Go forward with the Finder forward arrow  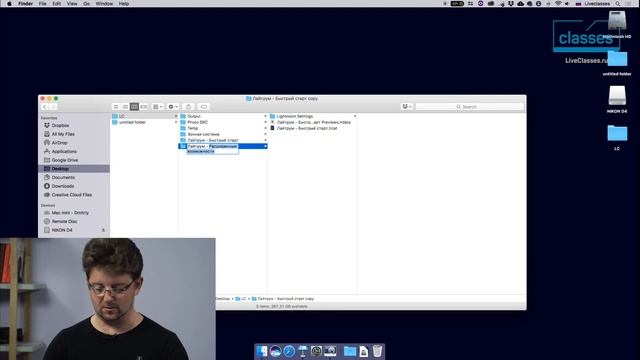point(53,107)
